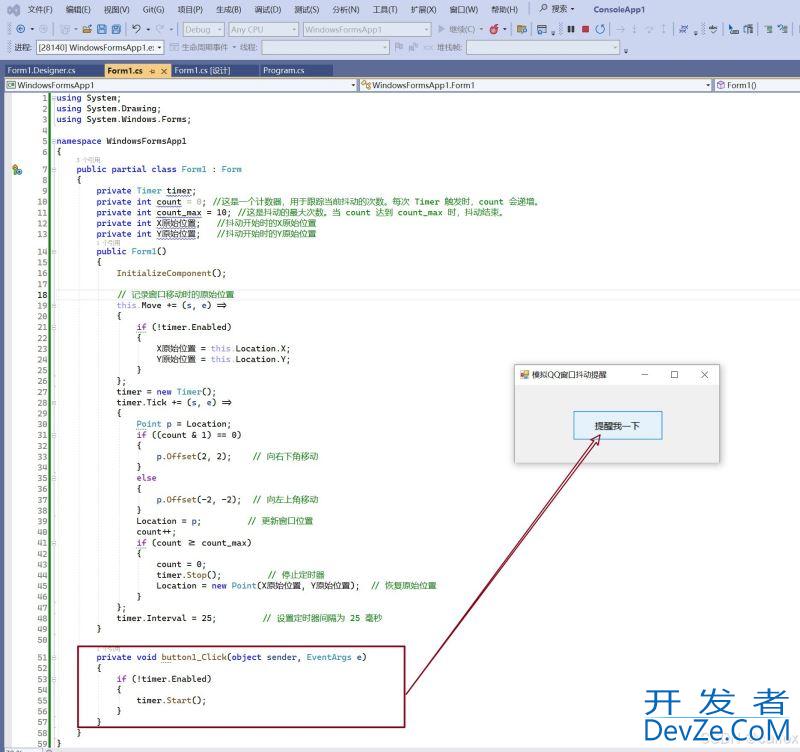Viewport: 800px width, 752px height.
Task: Click the reference count hint above button1_Click
Action: pyautogui.click(x=109, y=648)
